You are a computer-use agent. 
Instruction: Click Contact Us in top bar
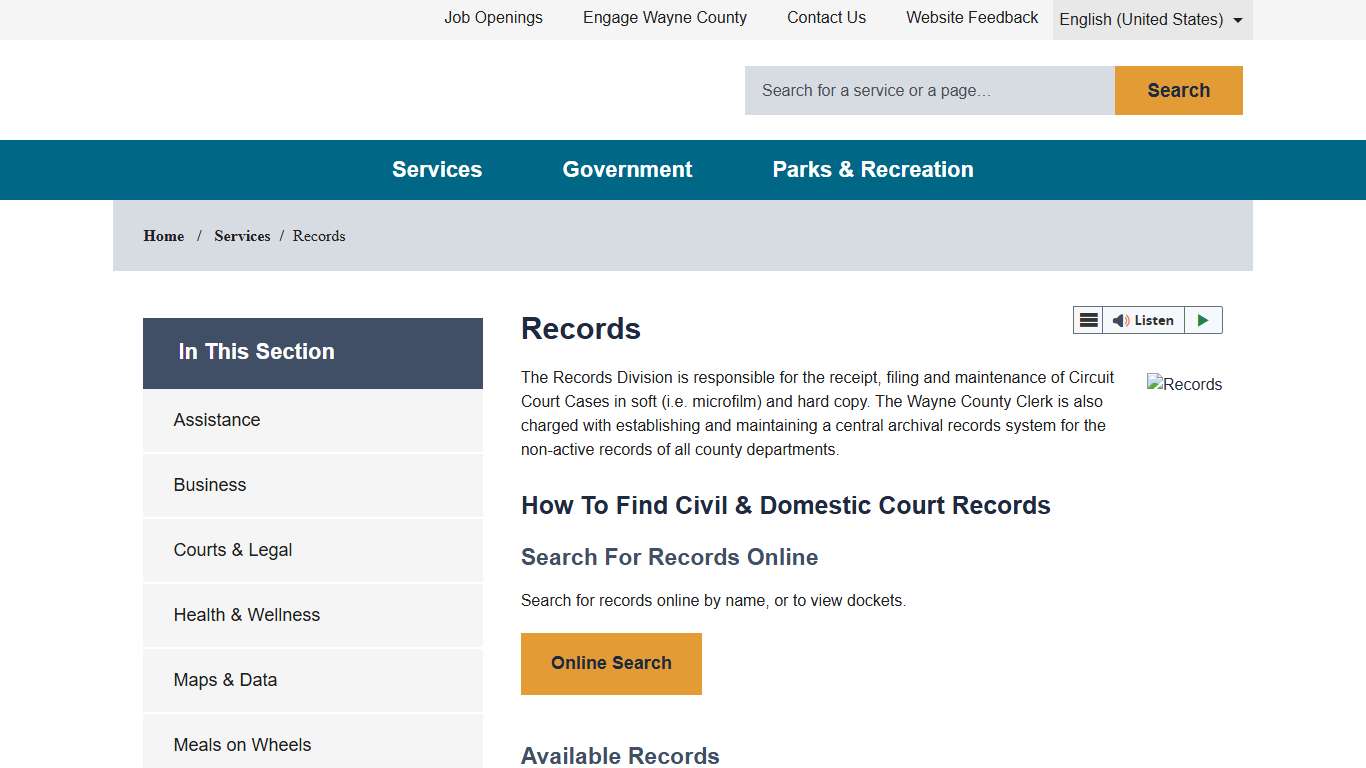tap(826, 18)
